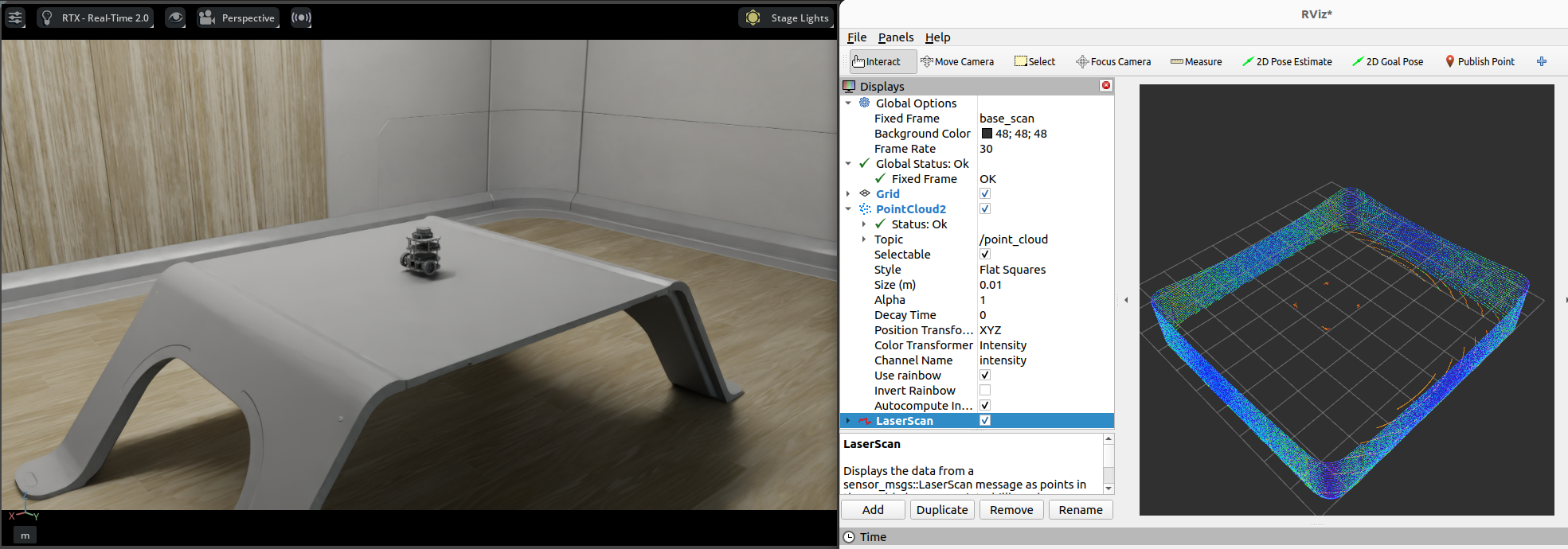This screenshot has width=1568, height=549.
Task: Click the RTX Real-Time 2.0 renderer button
Action: (x=96, y=18)
